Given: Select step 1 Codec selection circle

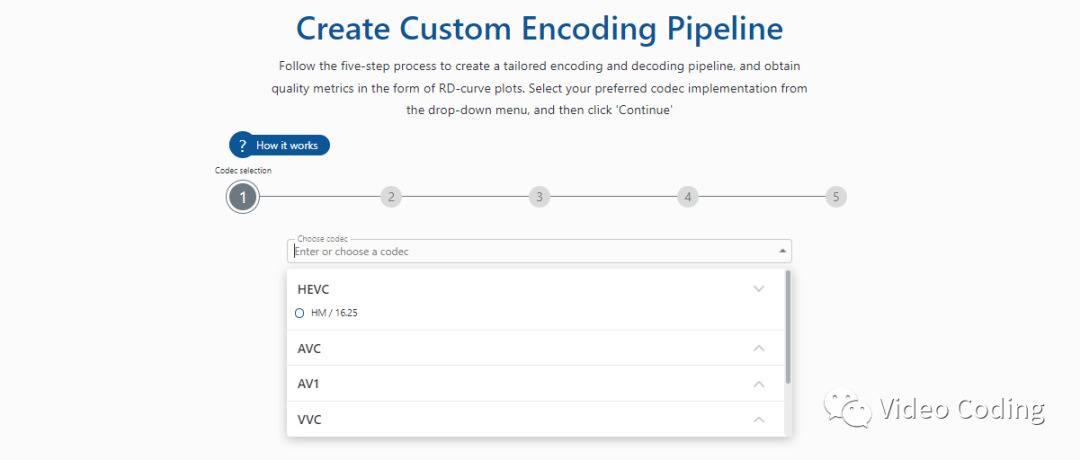Looking at the screenshot, I should pos(243,197).
